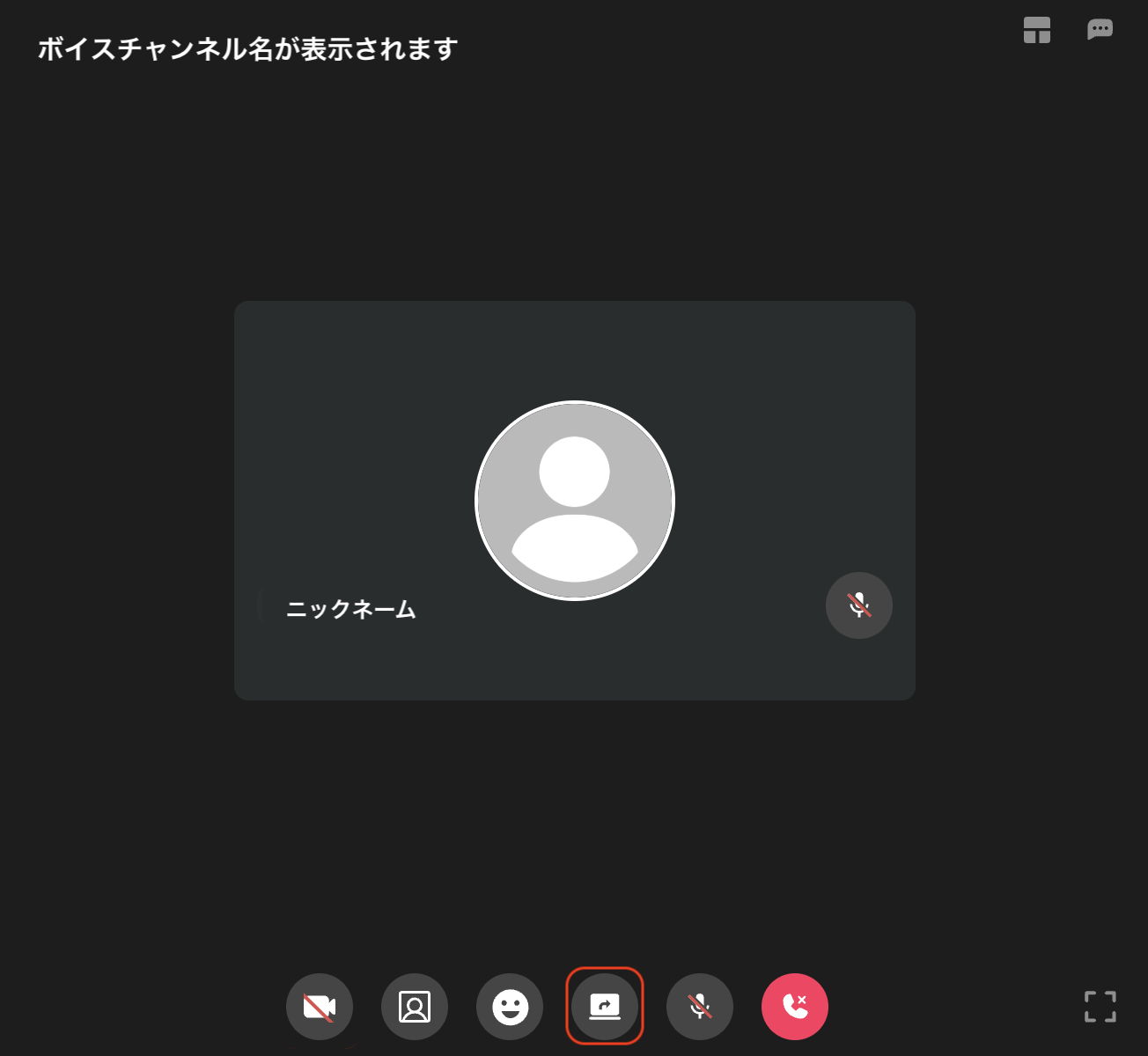1148x1056 pixels.
Task: Click the default user avatar circle
Action: tap(575, 501)
